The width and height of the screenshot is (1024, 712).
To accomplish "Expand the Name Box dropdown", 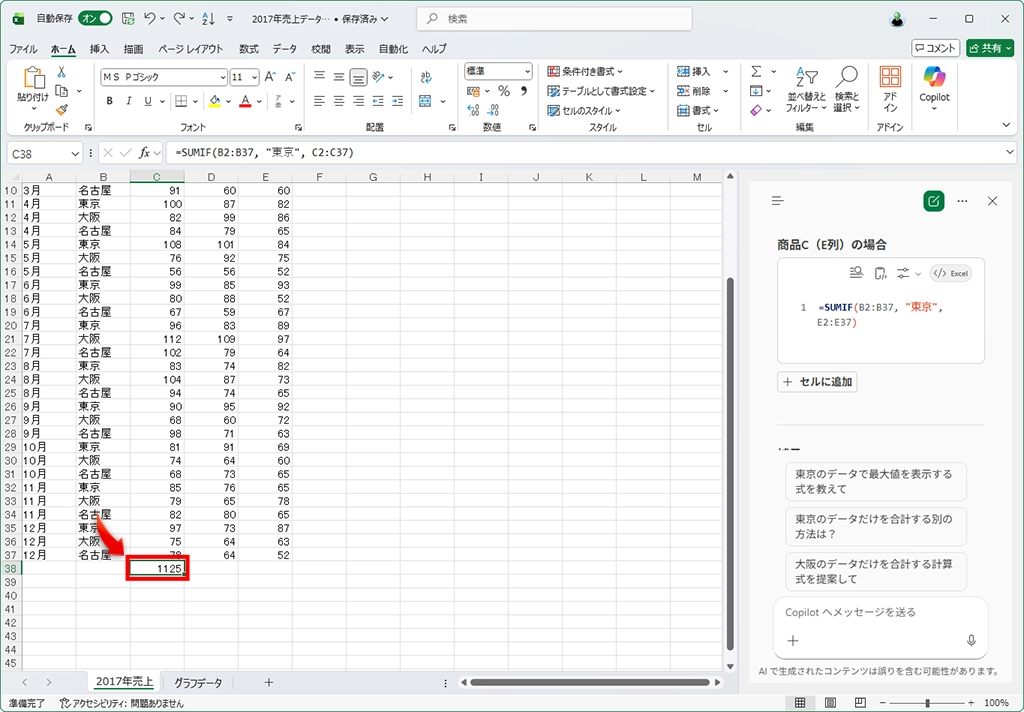I will (75, 153).
